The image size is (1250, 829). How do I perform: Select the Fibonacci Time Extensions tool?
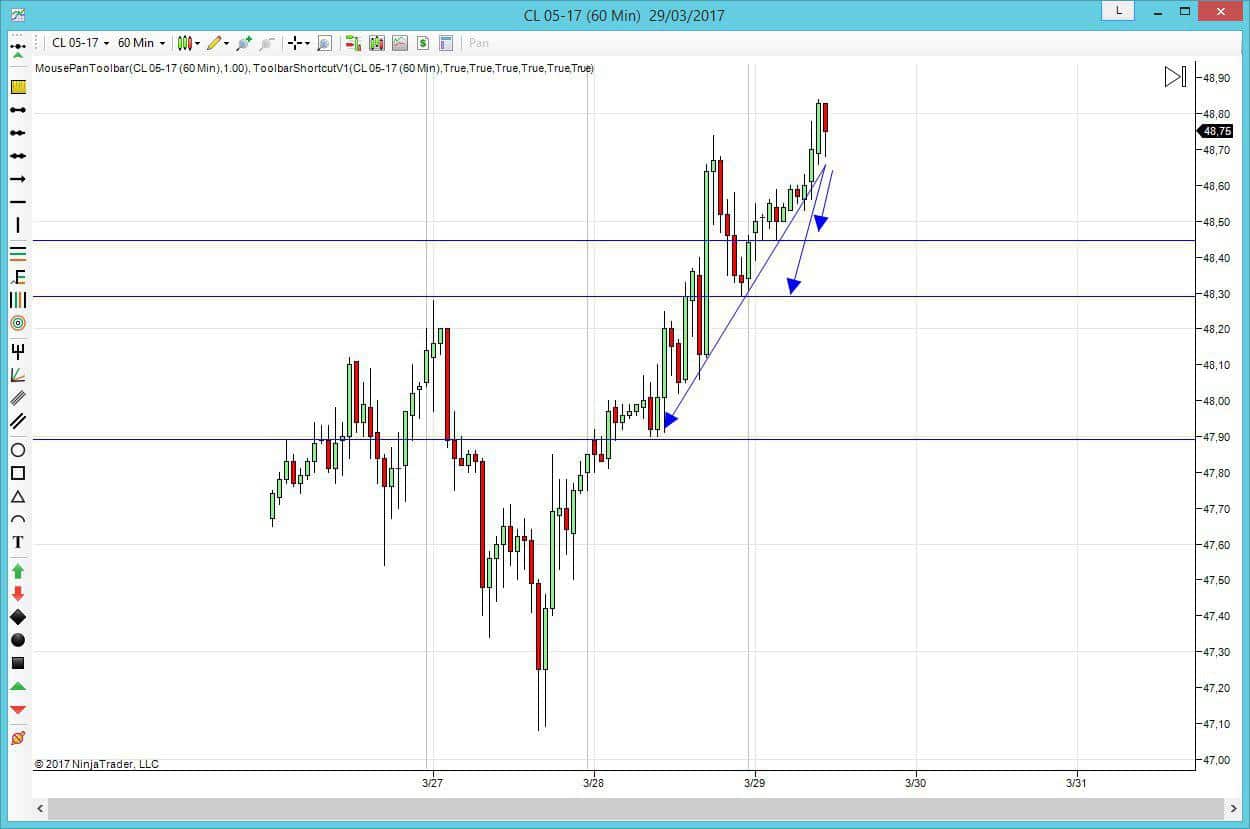18,299
